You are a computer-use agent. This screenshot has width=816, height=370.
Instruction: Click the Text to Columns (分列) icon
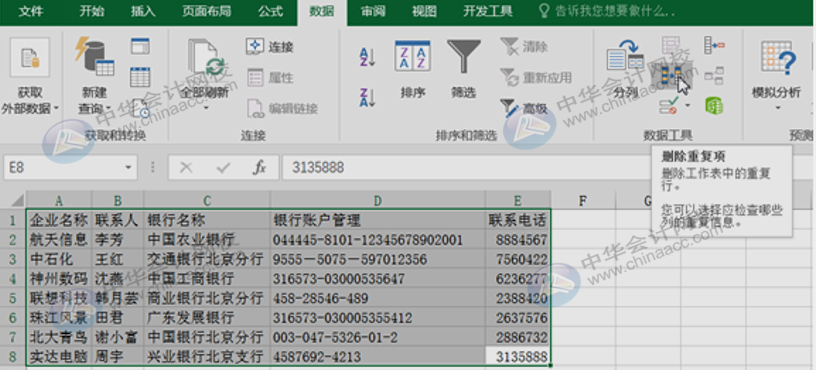point(625,56)
